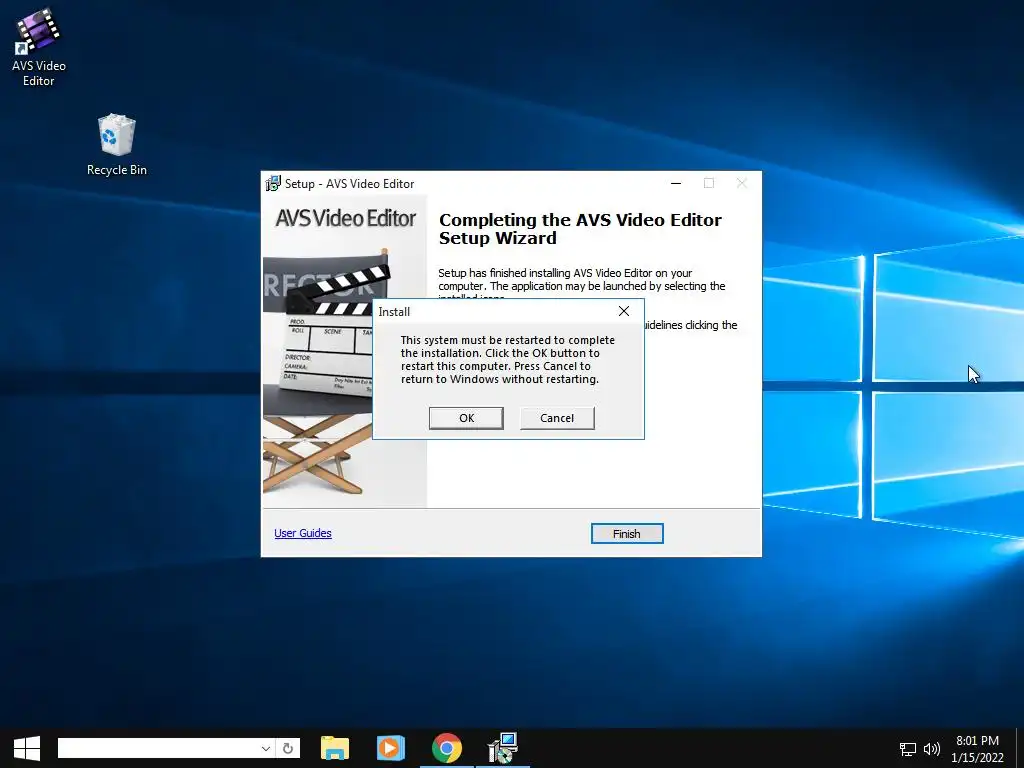Image resolution: width=1024 pixels, height=768 pixels.
Task: Open the Windows Start menu
Action: pos(26,748)
